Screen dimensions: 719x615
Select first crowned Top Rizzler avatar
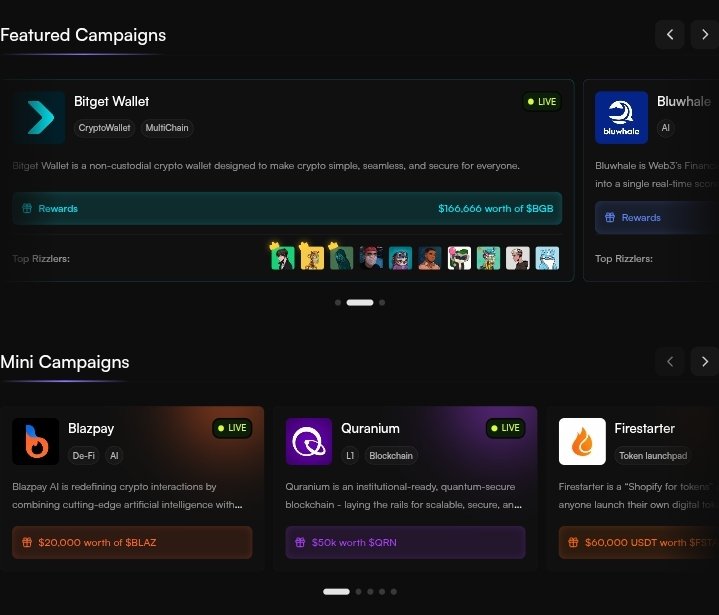282,257
